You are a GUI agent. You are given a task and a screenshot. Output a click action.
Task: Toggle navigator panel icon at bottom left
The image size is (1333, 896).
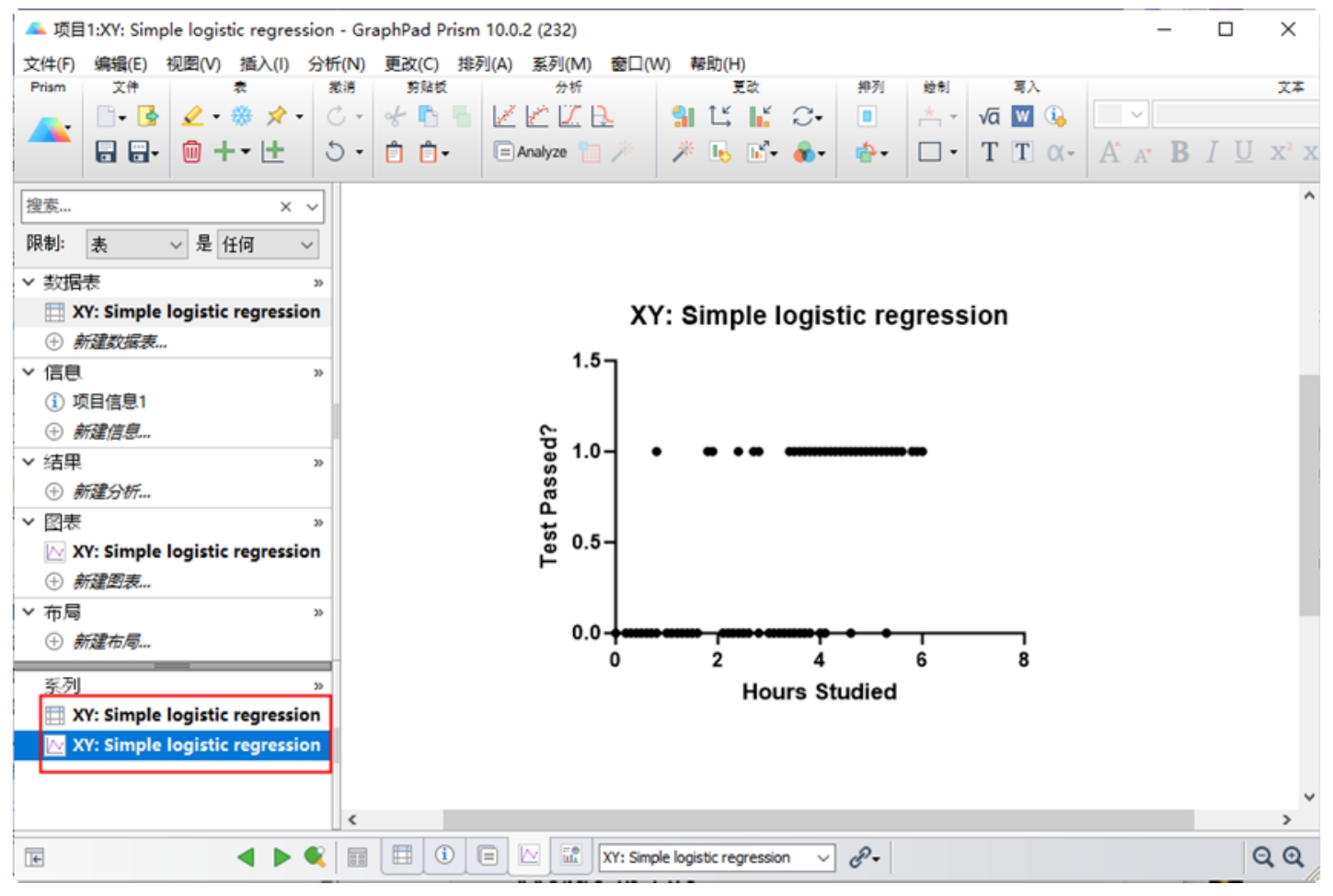[34, 857]
